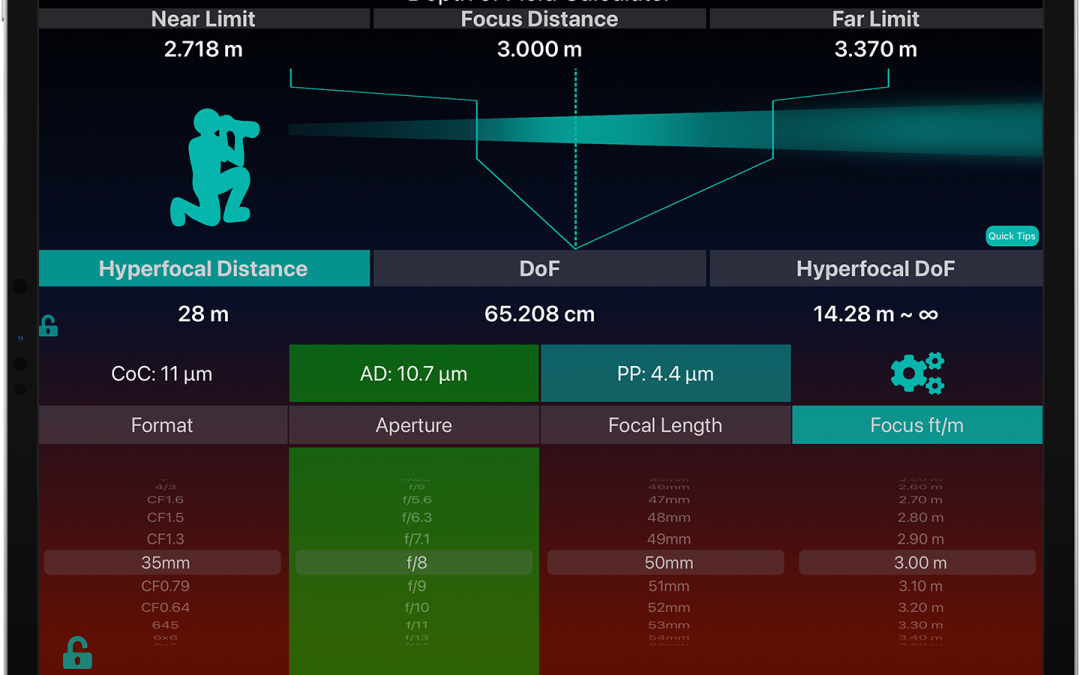Open settings via the gears icon

(917, 373)
